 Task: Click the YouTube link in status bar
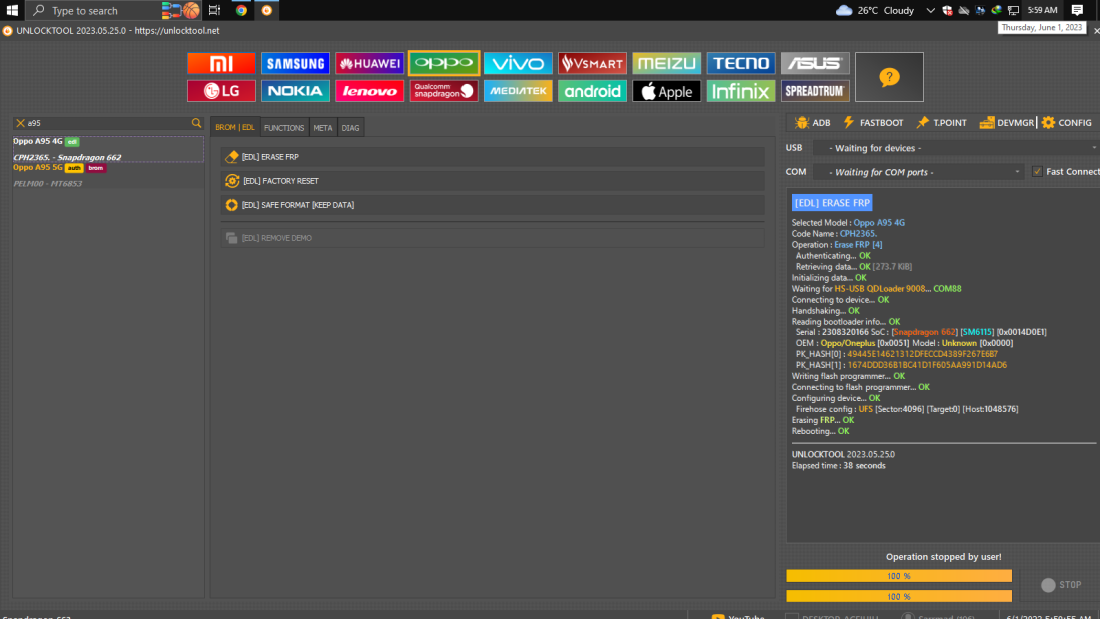point(738,616)
